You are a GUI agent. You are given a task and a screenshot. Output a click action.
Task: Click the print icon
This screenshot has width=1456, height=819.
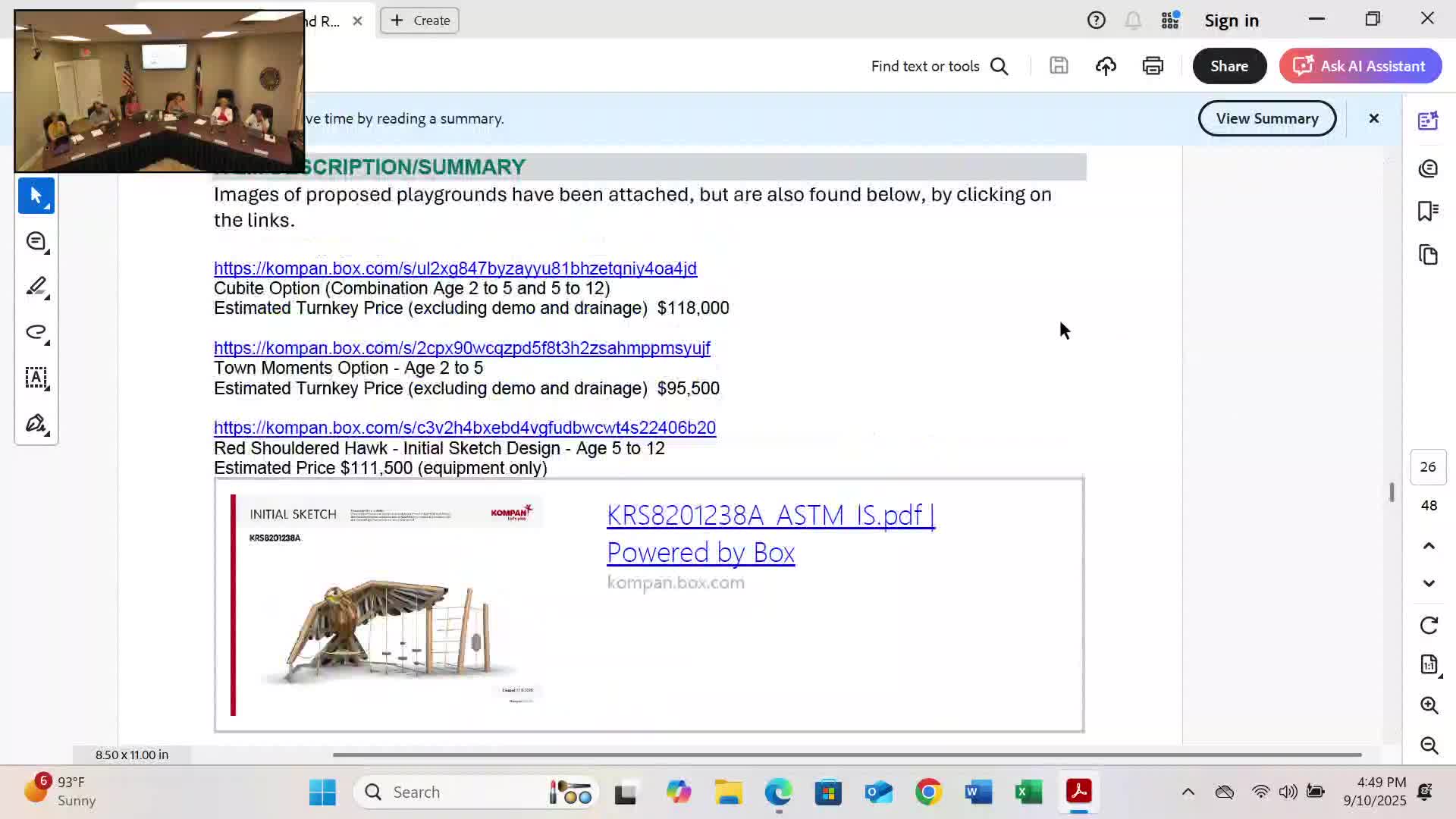[x=1153, y=66]
